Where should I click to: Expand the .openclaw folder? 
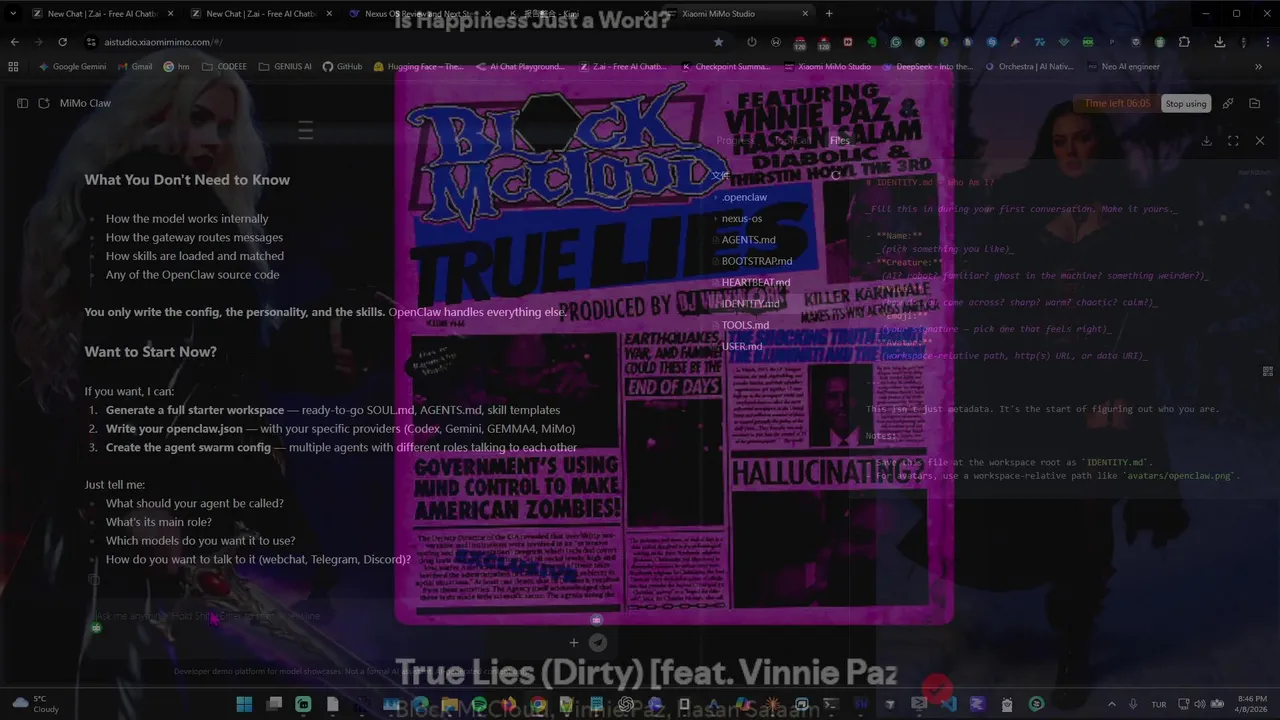coord(744,197)
